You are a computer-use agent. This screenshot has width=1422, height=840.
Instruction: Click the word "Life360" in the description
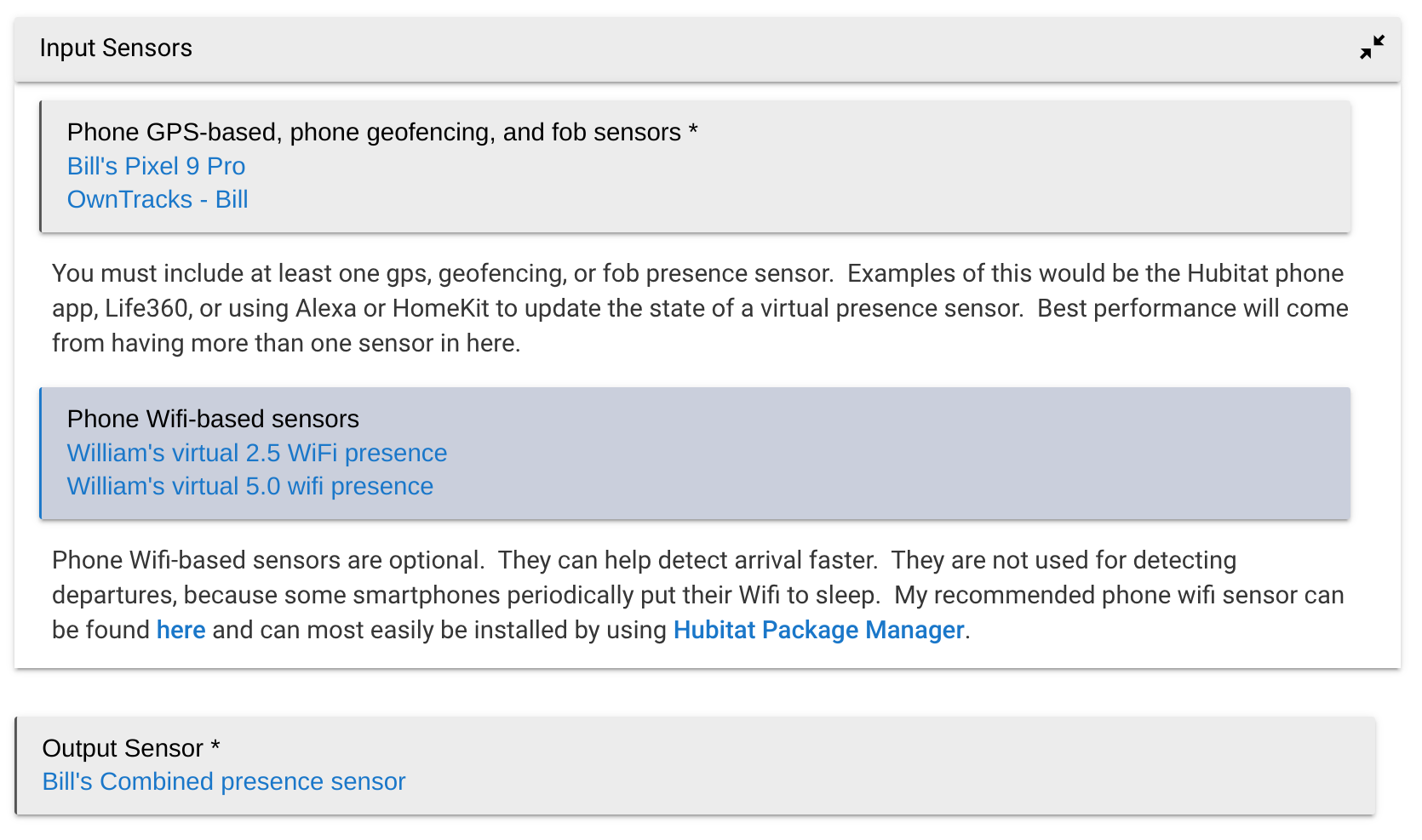click(146, 308)
